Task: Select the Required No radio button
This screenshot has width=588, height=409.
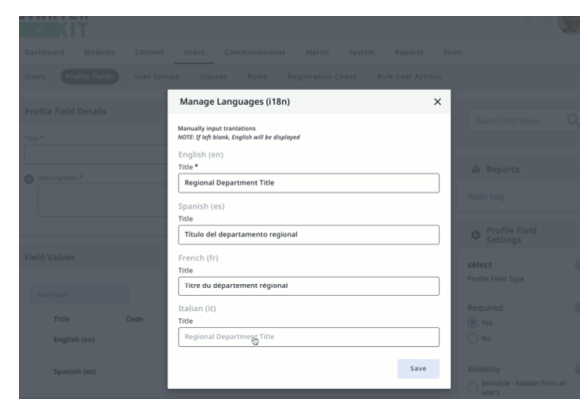Action: [473, 339]
